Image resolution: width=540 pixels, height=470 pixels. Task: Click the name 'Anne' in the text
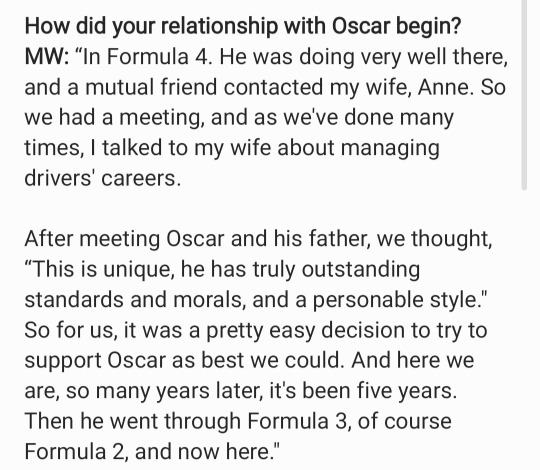click(x=443, y=87)
